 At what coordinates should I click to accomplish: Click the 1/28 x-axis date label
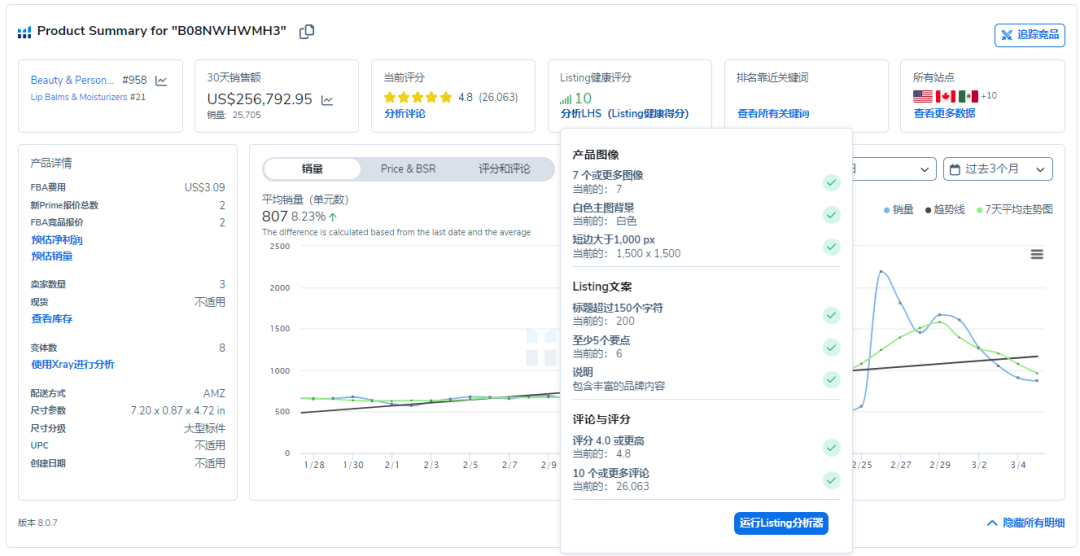pyautogui.click(x=313, y=466)
